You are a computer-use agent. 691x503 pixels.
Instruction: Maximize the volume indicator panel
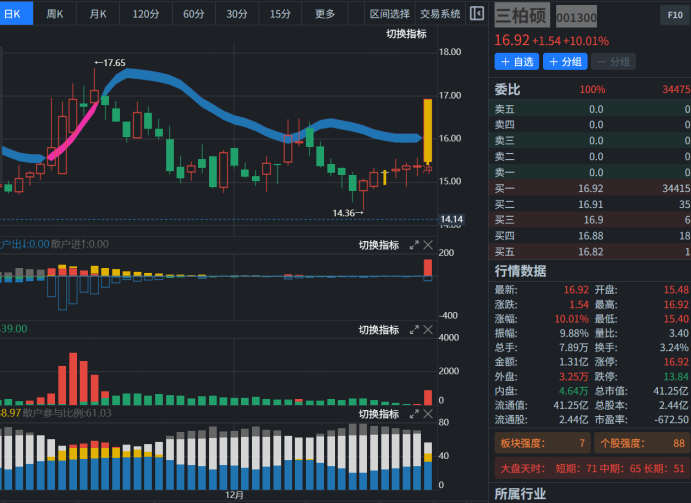[x=414, y=330]
